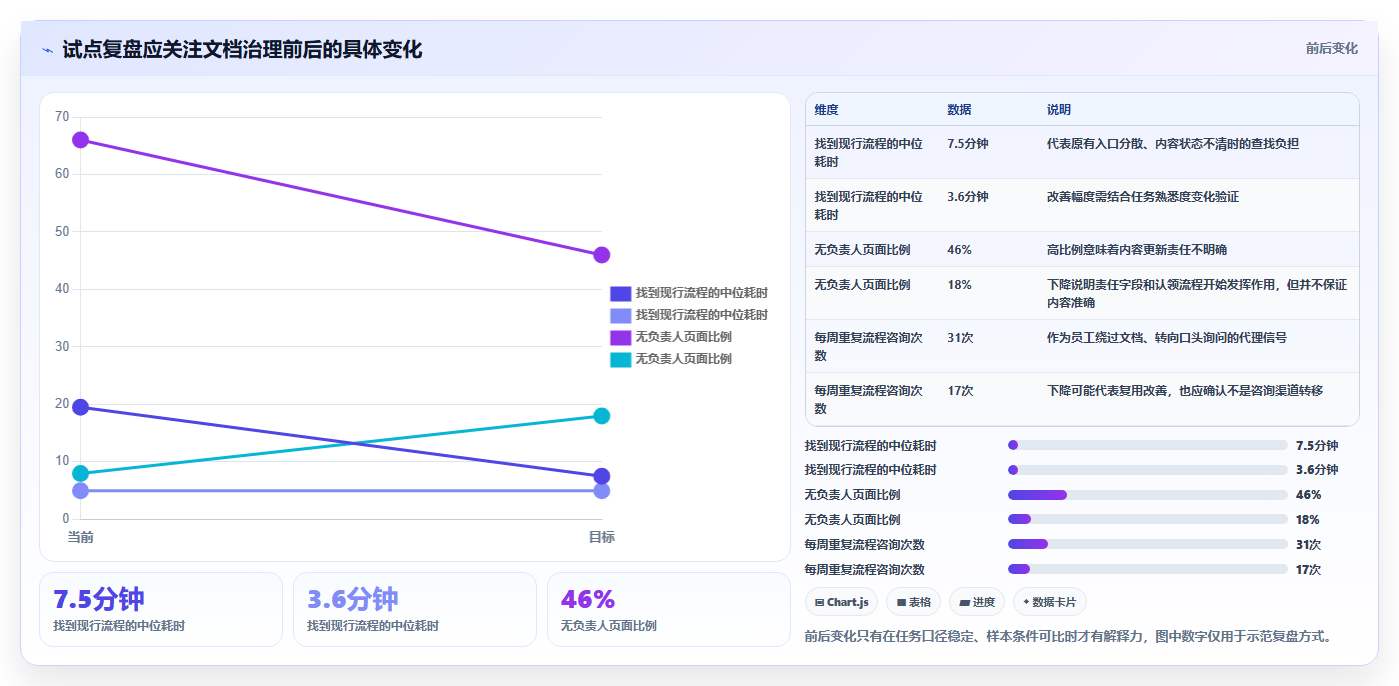Click the dark indigo data point at 当前

click(80, 407)
